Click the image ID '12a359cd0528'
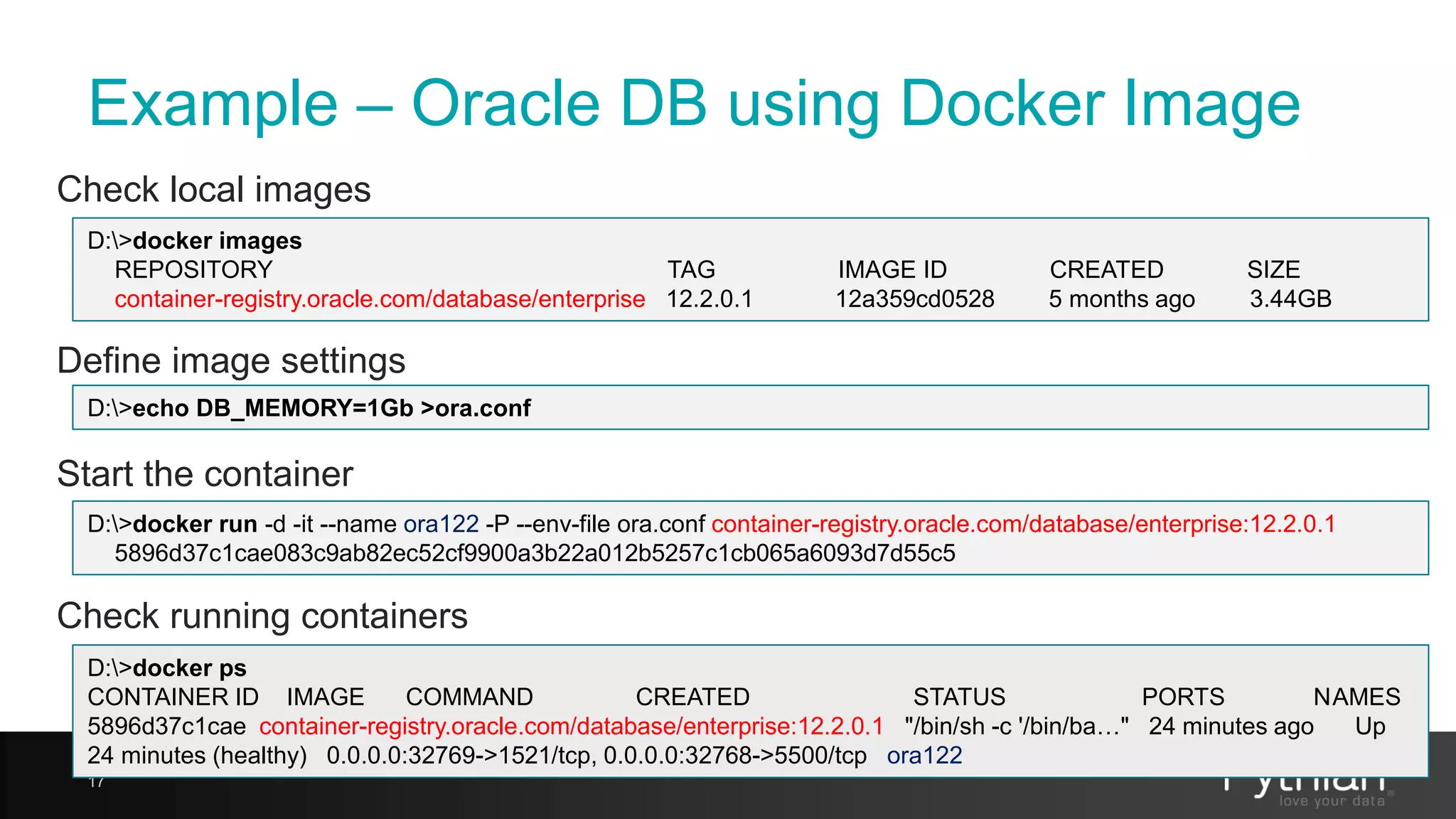This screenshot has width=1456, height=819. point(915,299)
